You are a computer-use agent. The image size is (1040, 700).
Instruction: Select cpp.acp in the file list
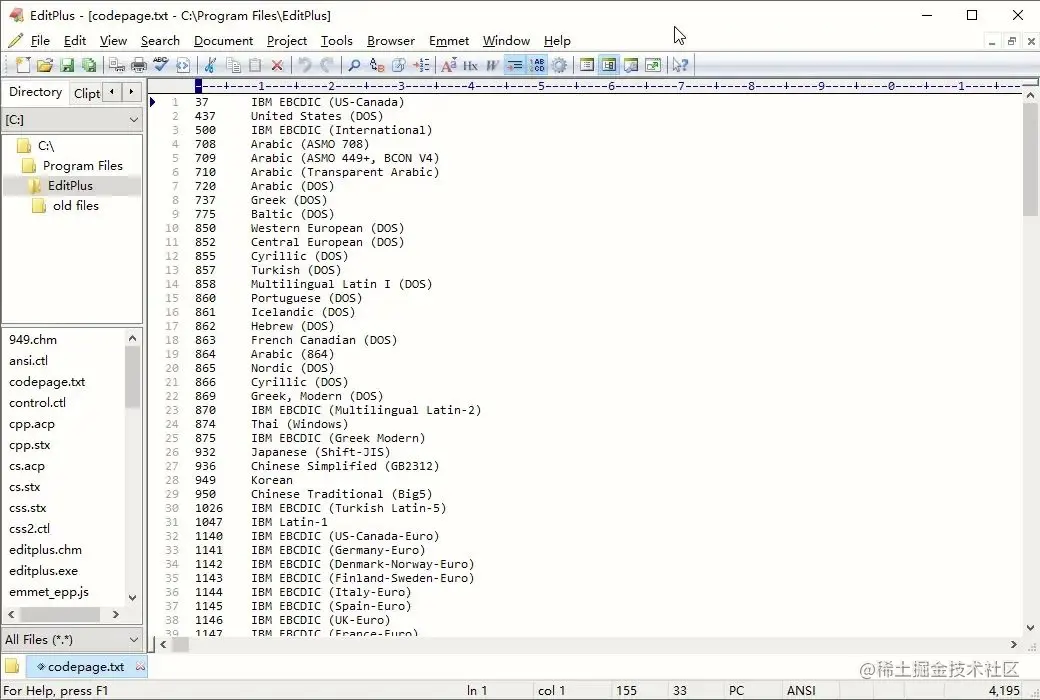(32, 424)
